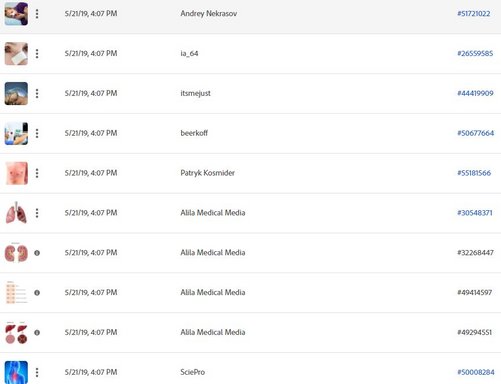
Task: Click info icon beside kidneys illustration
Action: (x=37, y=253)
